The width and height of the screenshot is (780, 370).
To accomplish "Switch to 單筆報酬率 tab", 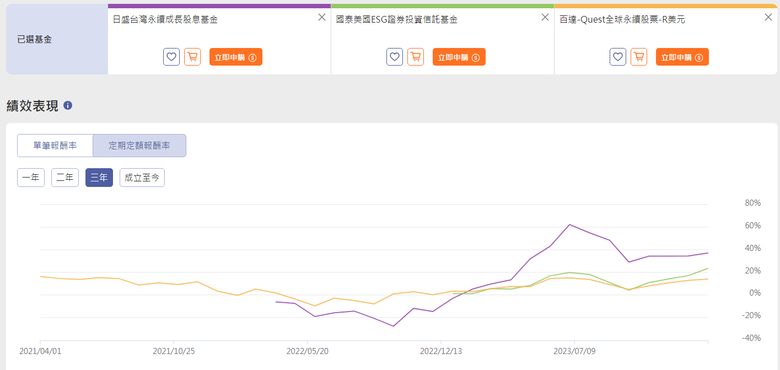I will (x=55, y=146).
